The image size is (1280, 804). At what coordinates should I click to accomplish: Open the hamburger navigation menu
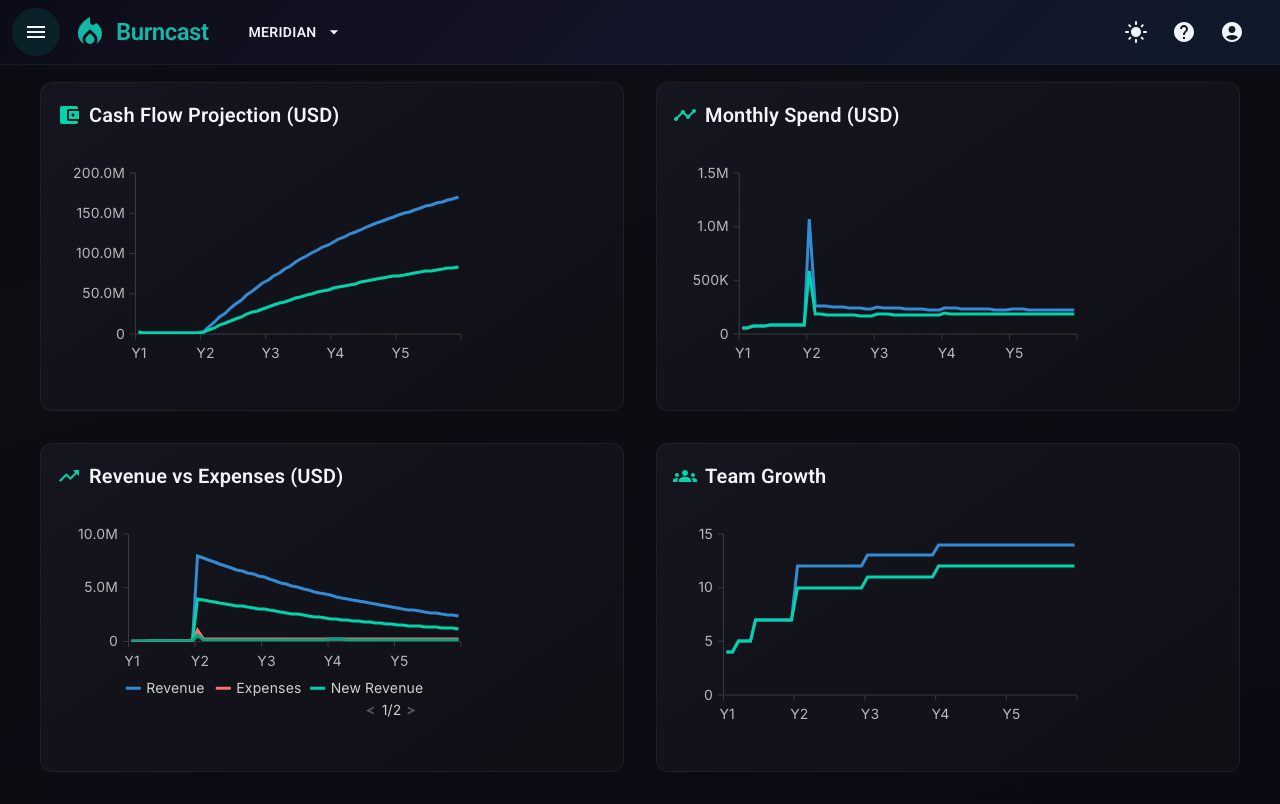pos(36,32)
